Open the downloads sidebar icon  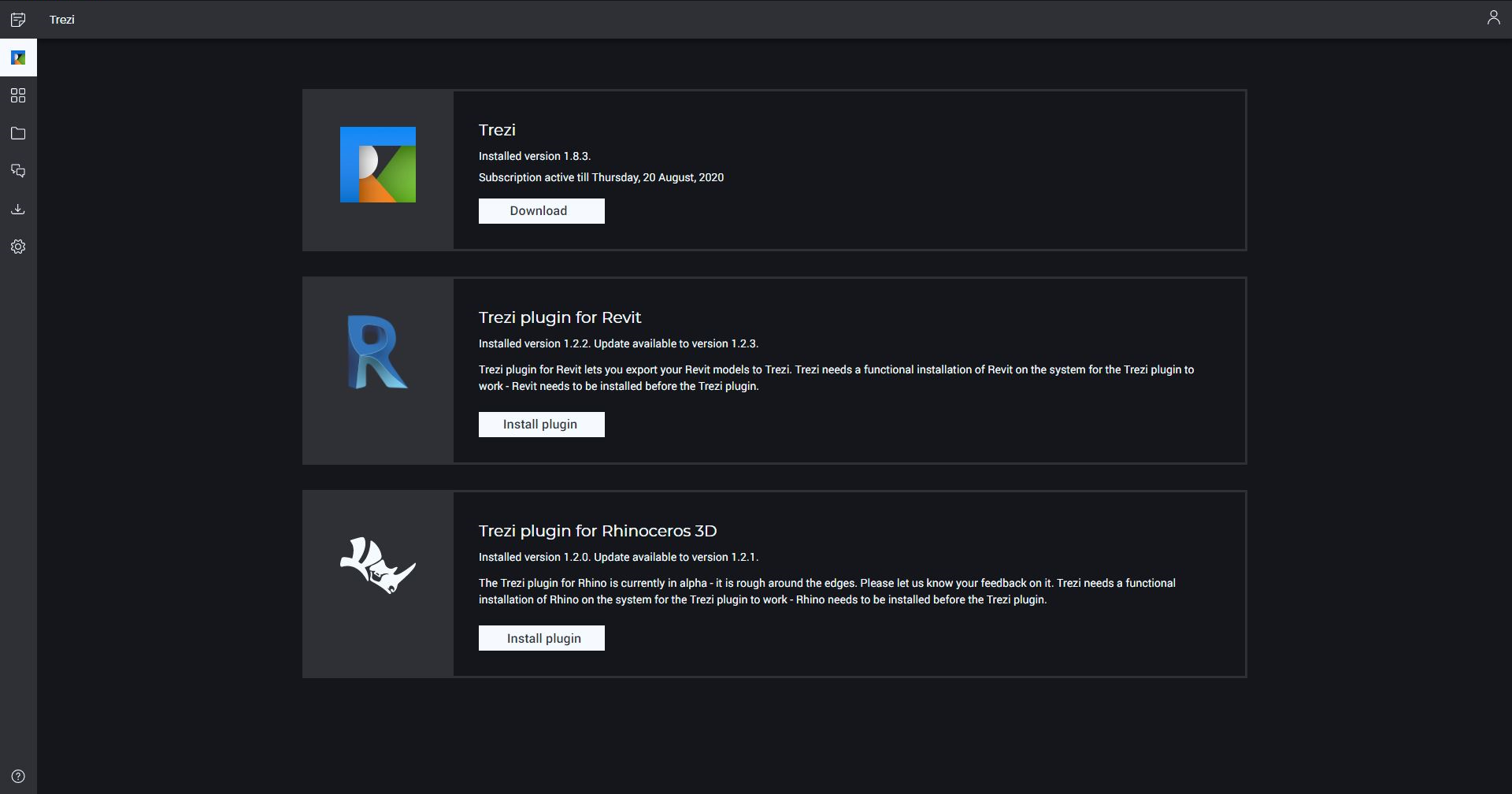18,209
